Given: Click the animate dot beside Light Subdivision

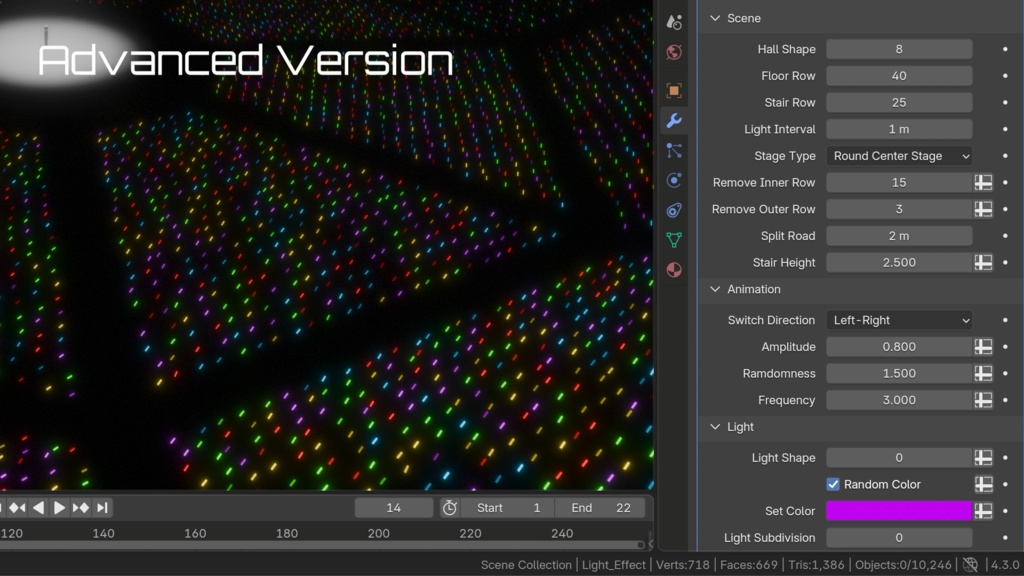Looking at the screenshot, I should click(1005, 537).
